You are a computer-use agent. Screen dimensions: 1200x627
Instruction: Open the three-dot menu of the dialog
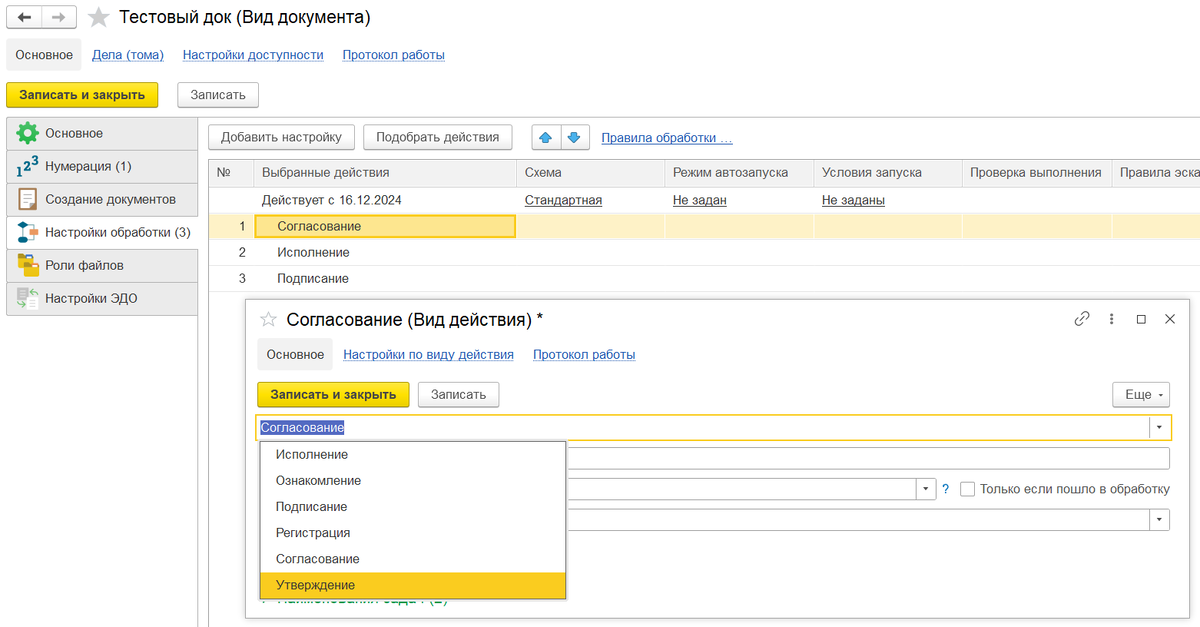coord(1111,320)
